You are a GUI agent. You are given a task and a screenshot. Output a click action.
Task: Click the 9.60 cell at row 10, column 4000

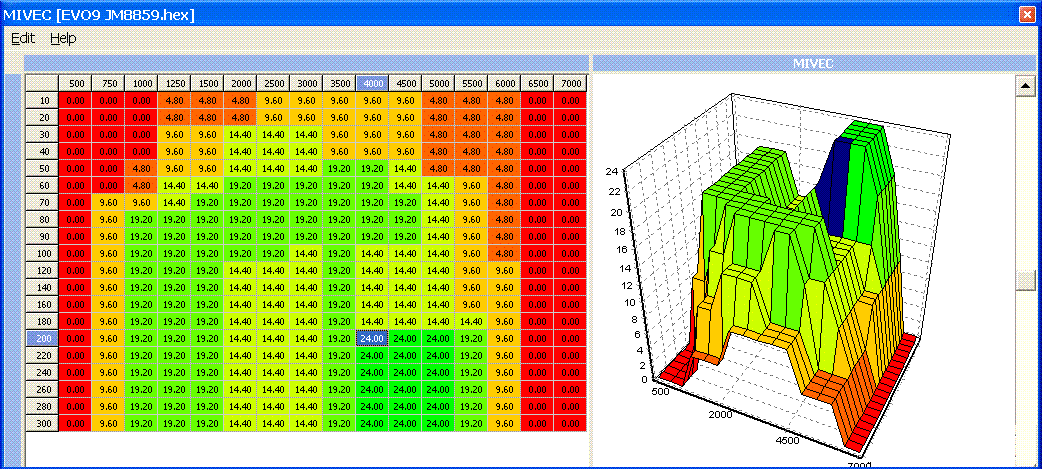pos(372,100)
